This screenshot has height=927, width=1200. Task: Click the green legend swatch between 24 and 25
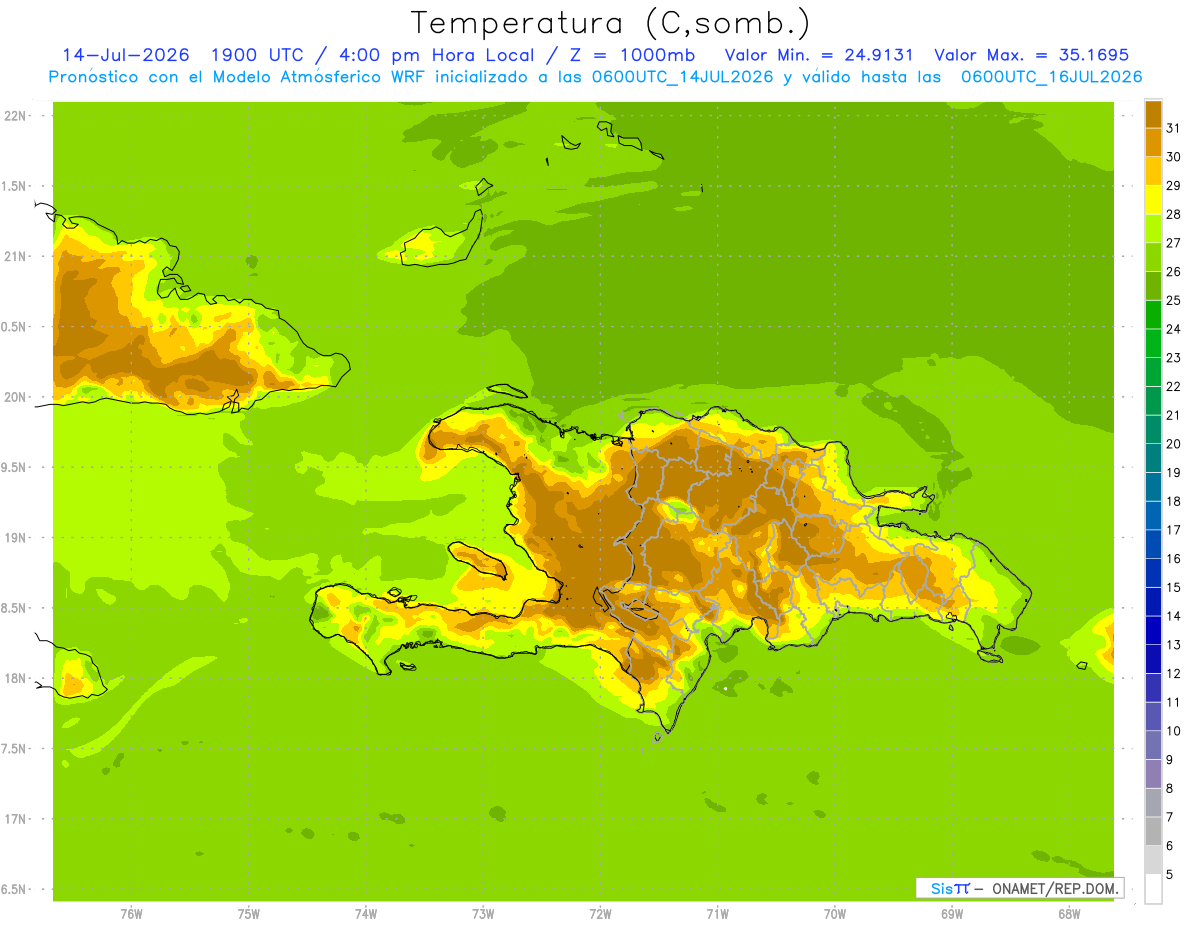coord(1153,314)
